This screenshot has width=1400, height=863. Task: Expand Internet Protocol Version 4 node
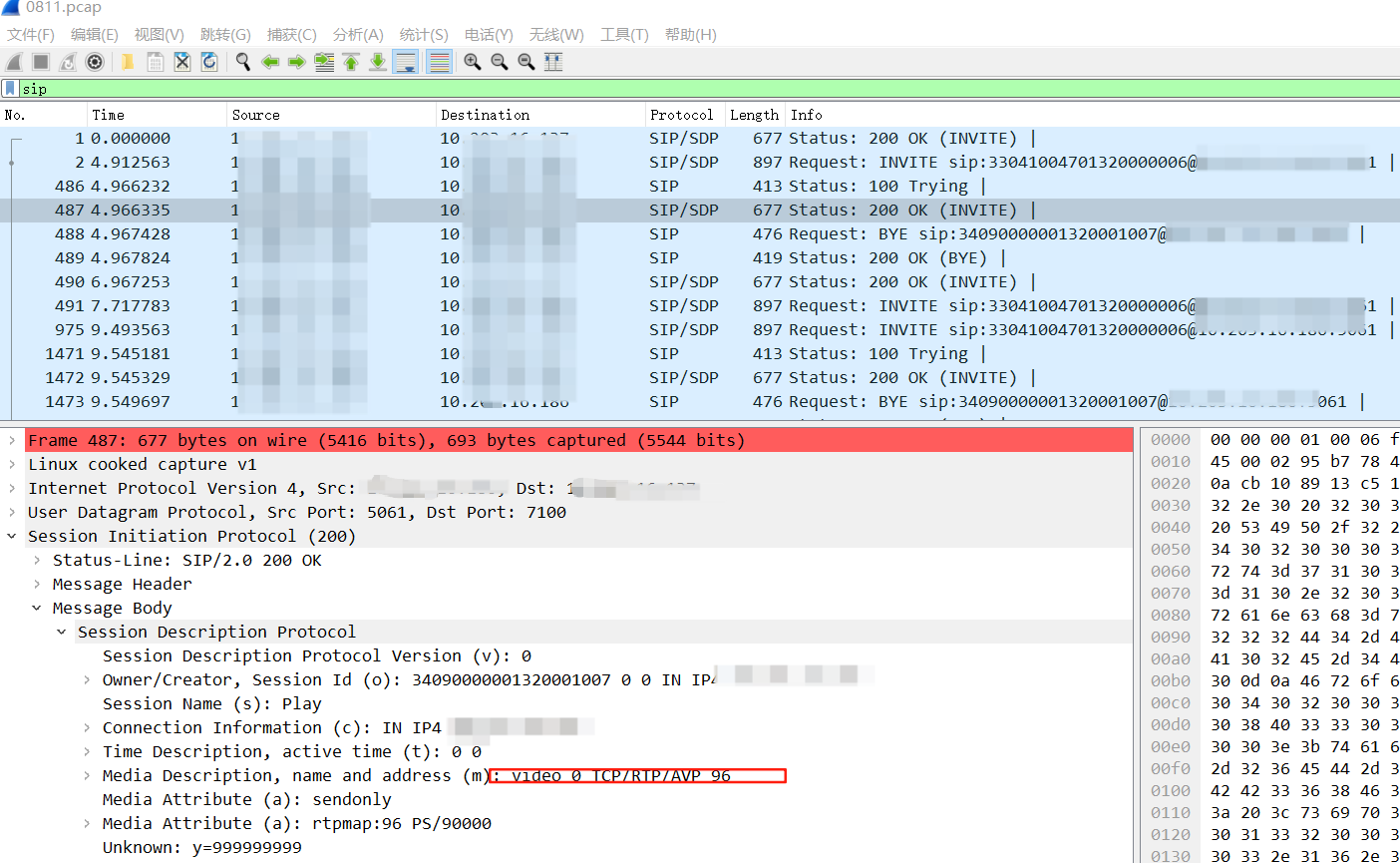coord(12,488)
